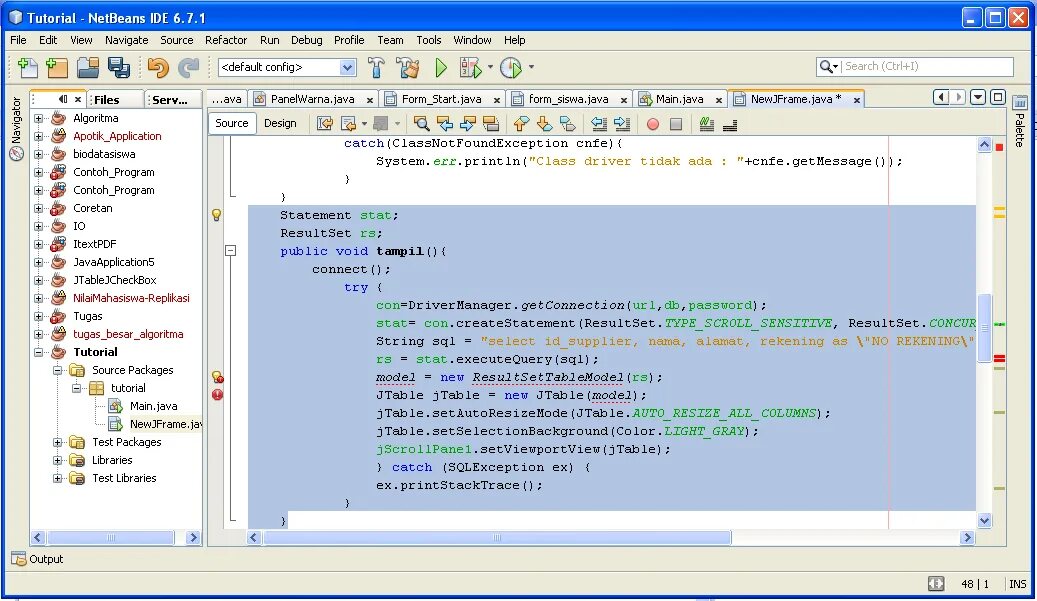This screenshot has width=1037, height=601.
Task: Click the New Project toolbar icon
Action: click(57, 67)
